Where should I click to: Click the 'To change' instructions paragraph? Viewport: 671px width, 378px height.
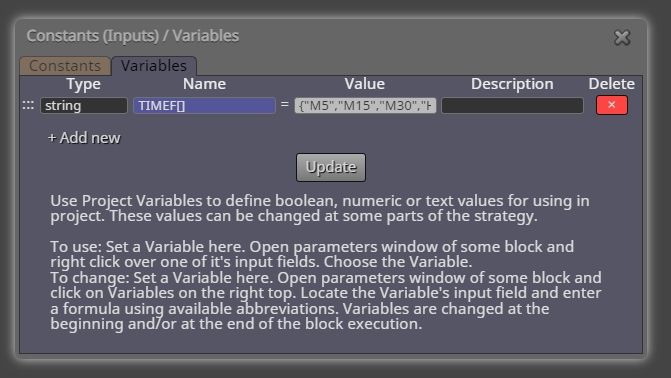[326, 301]
